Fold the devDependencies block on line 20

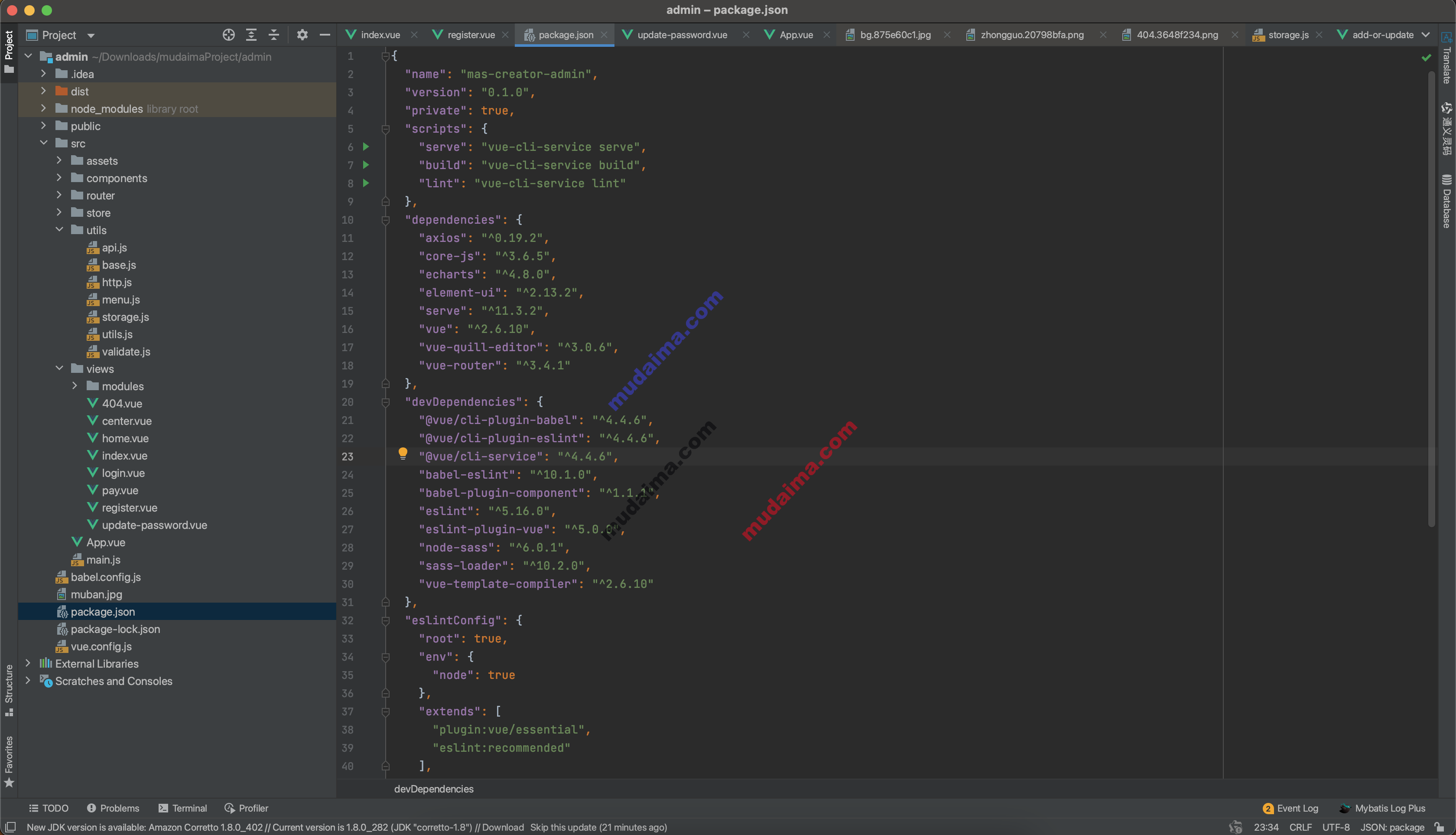pos(386,402)
